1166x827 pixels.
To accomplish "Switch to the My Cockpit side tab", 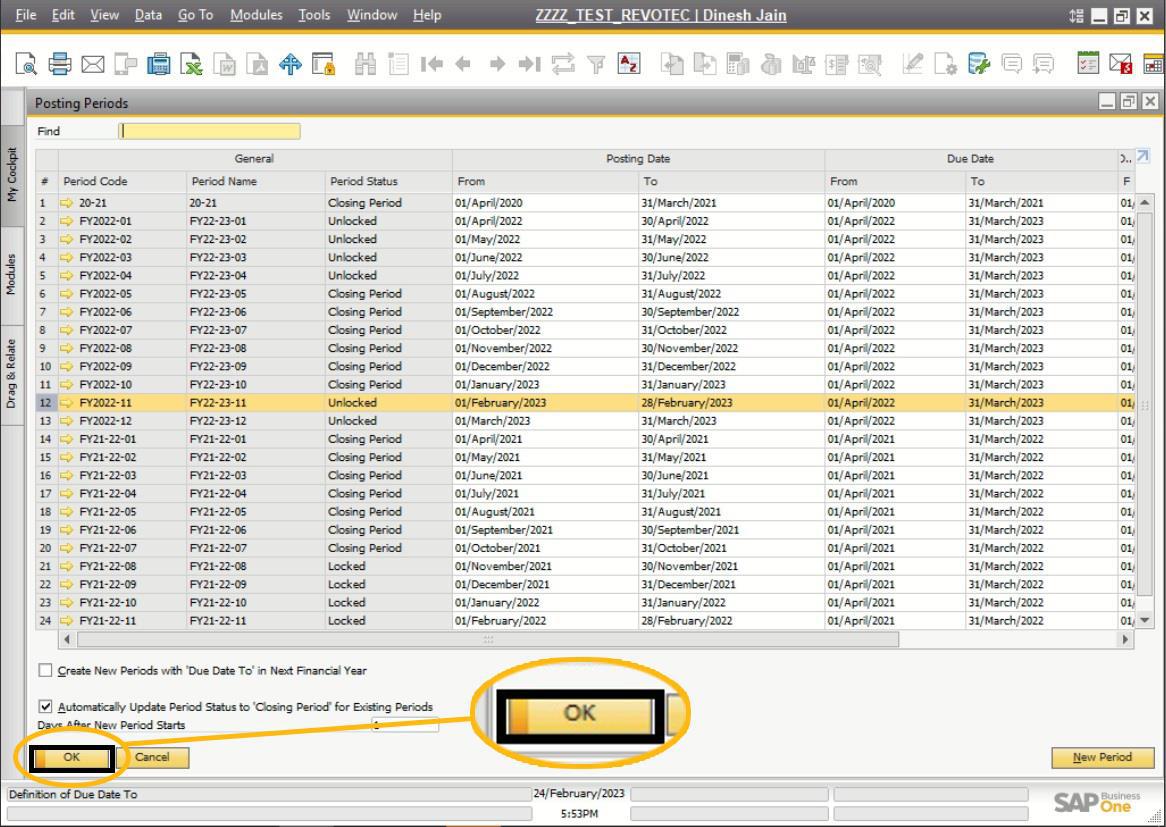I will (12, 174).
